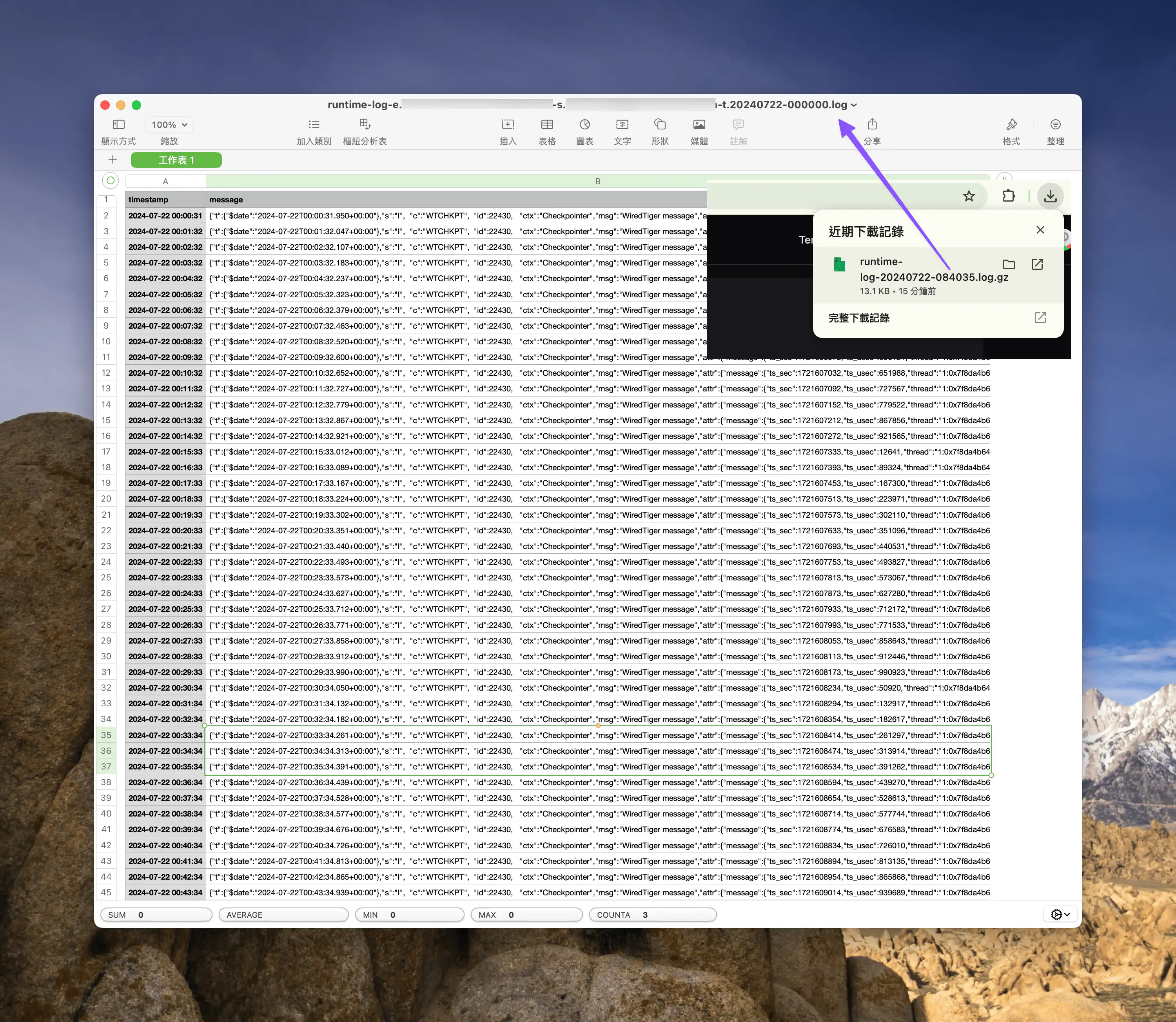The width and height of the screenshot is (1176, 1022).
Task: Open the 整理 organize panel
Action: (x=1055, y=130)
